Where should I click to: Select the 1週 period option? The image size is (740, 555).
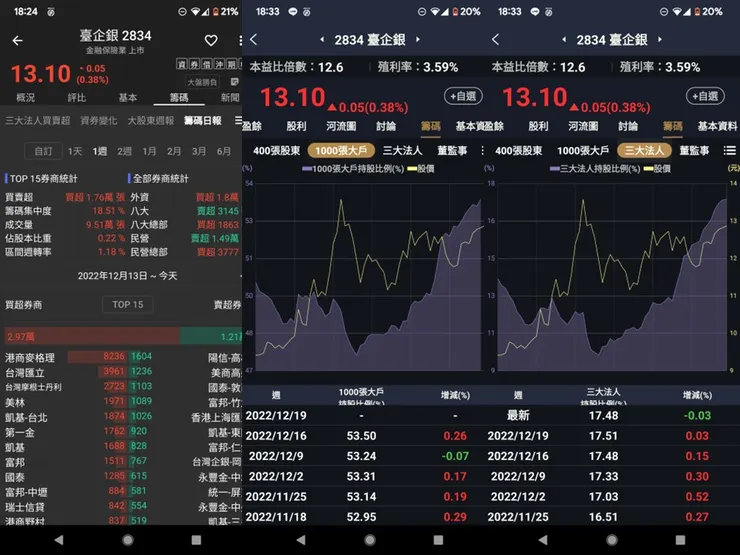[100, 151]
